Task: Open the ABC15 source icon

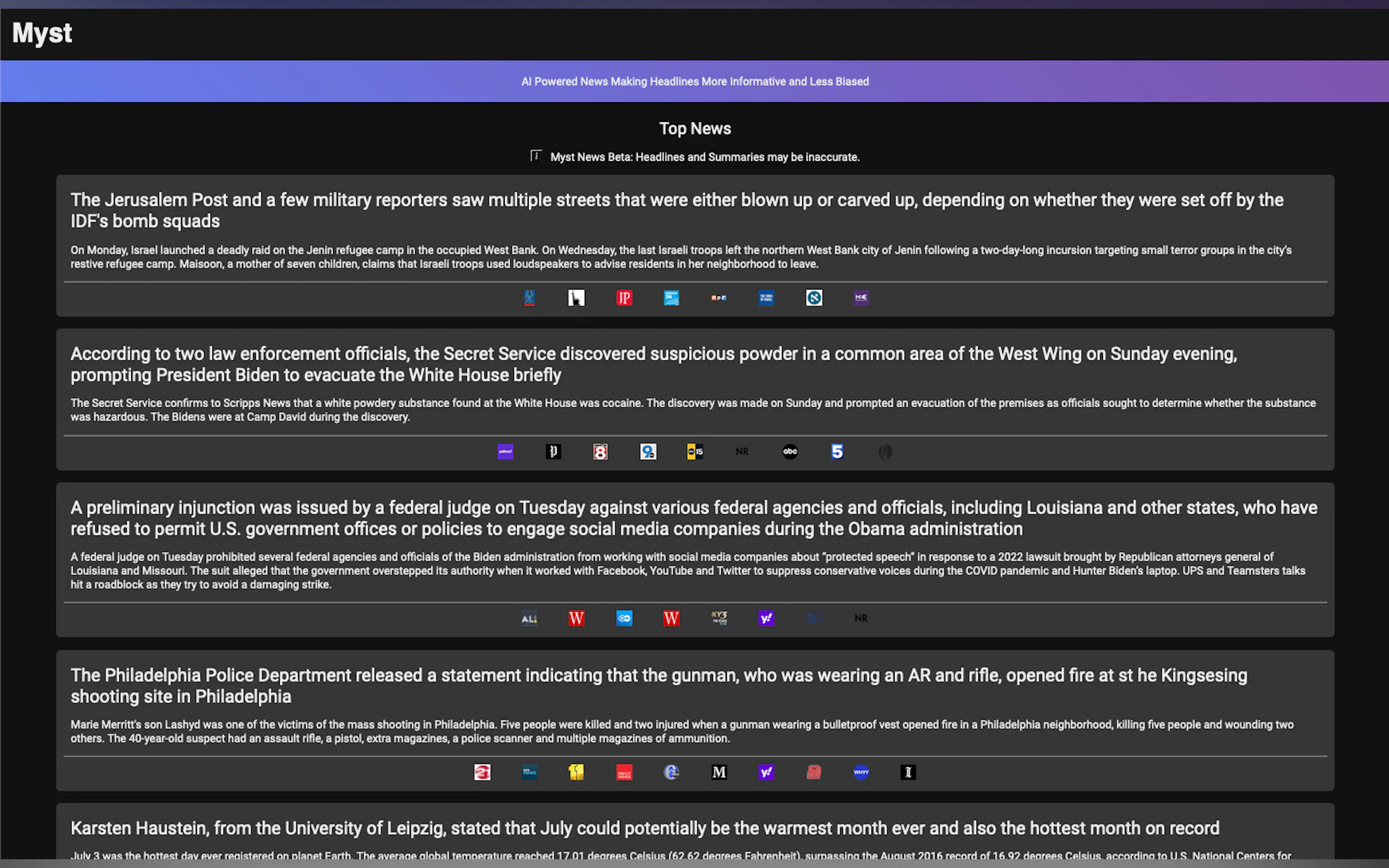Action: 695,451
